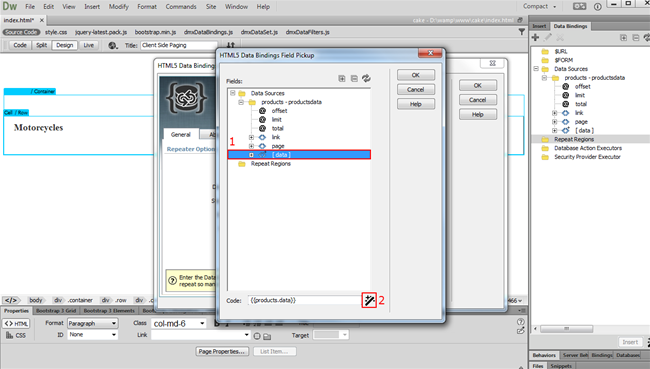Click the point-to-file target icon next to Link
The image size is (650, 369).
257,336
